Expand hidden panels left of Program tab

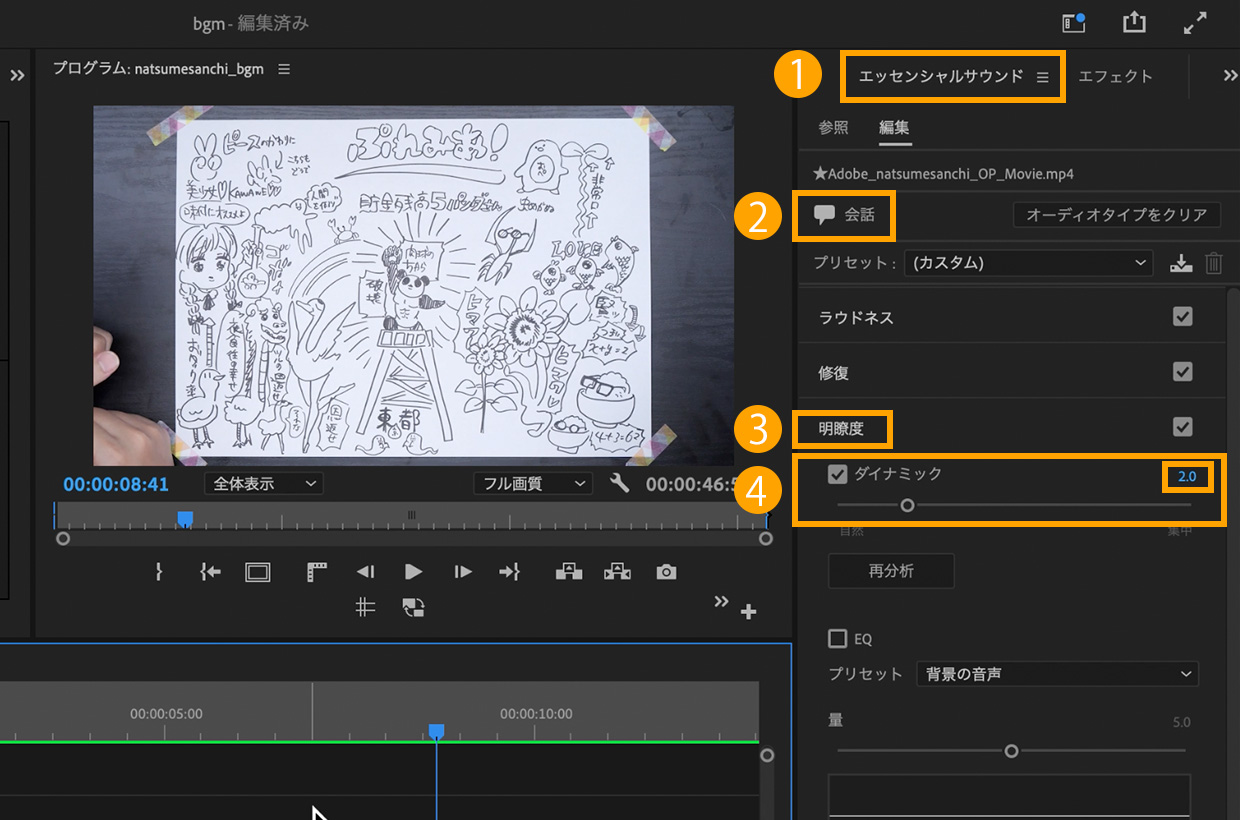coord(17,76)
